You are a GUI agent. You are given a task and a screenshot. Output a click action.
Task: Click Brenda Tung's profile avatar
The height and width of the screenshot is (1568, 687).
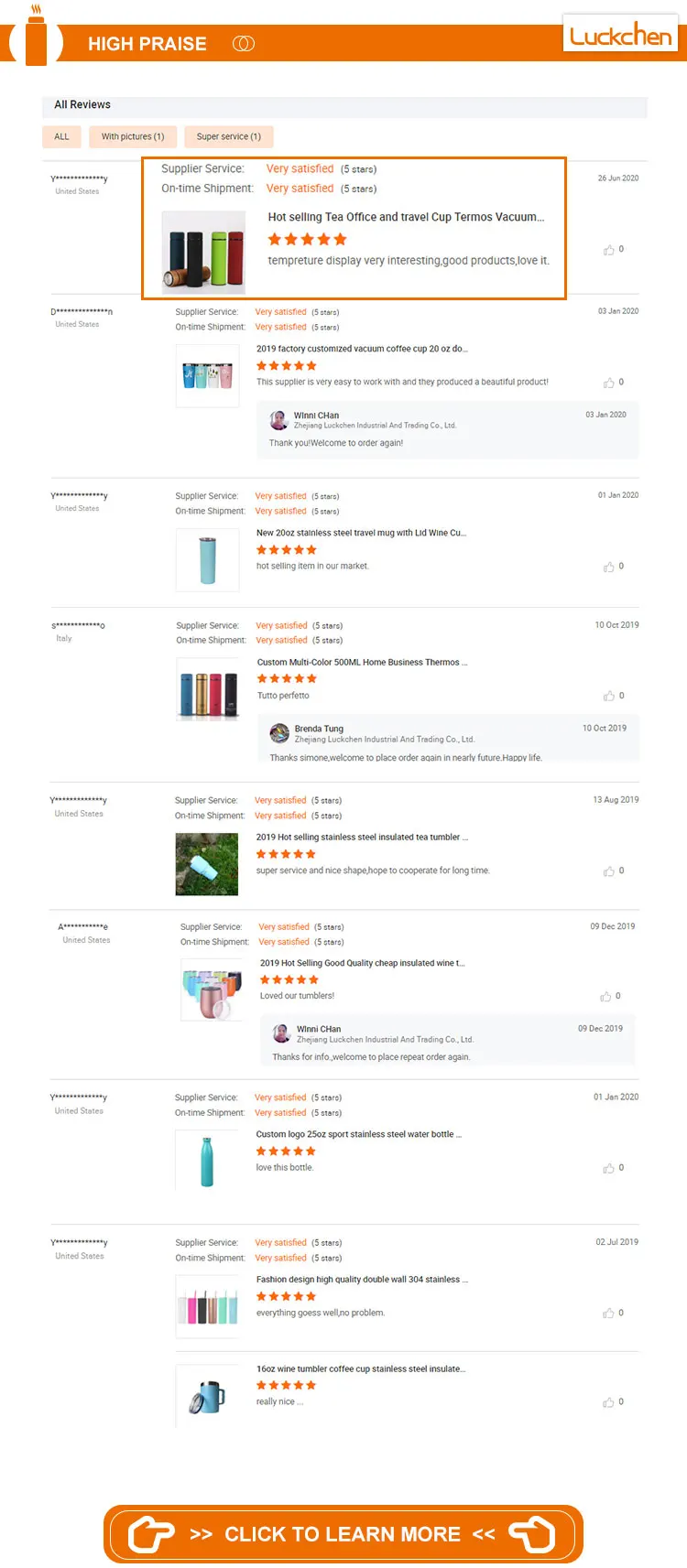click(x=279, y=733)
